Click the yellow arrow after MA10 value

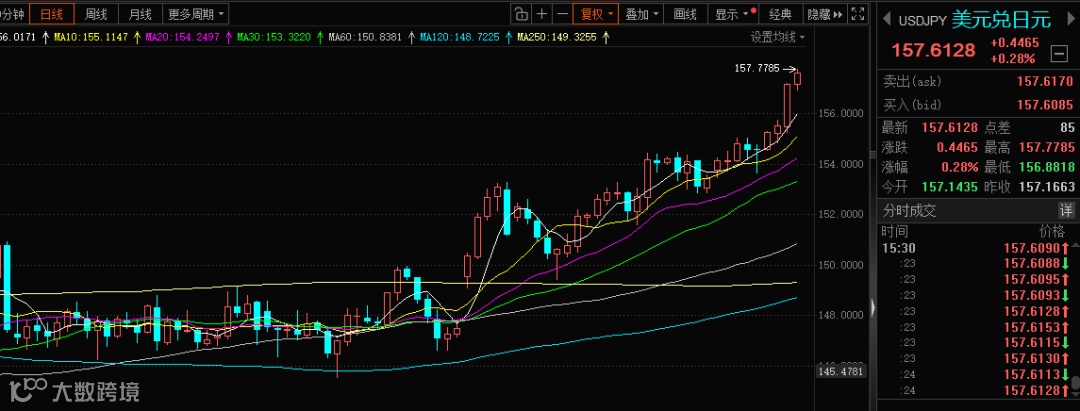136,37
